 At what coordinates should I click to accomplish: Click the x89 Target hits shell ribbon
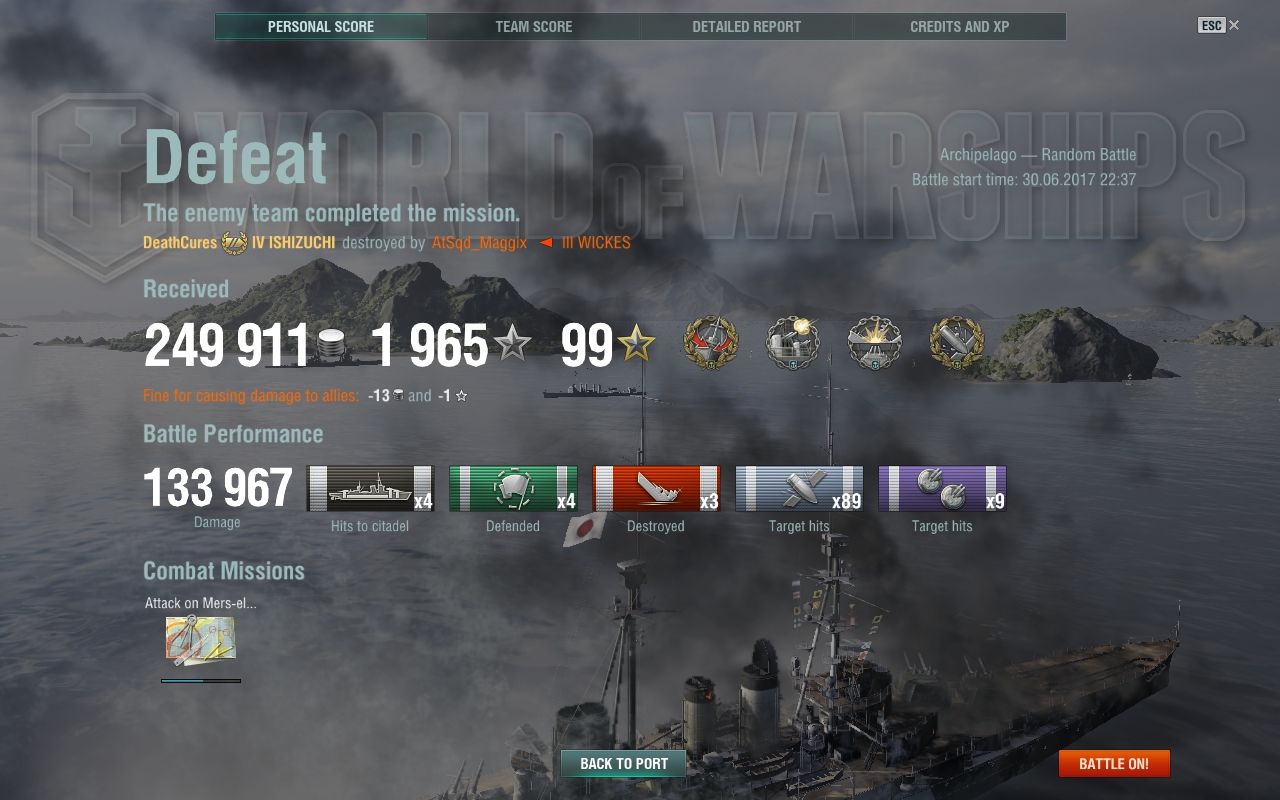[799, 489]
